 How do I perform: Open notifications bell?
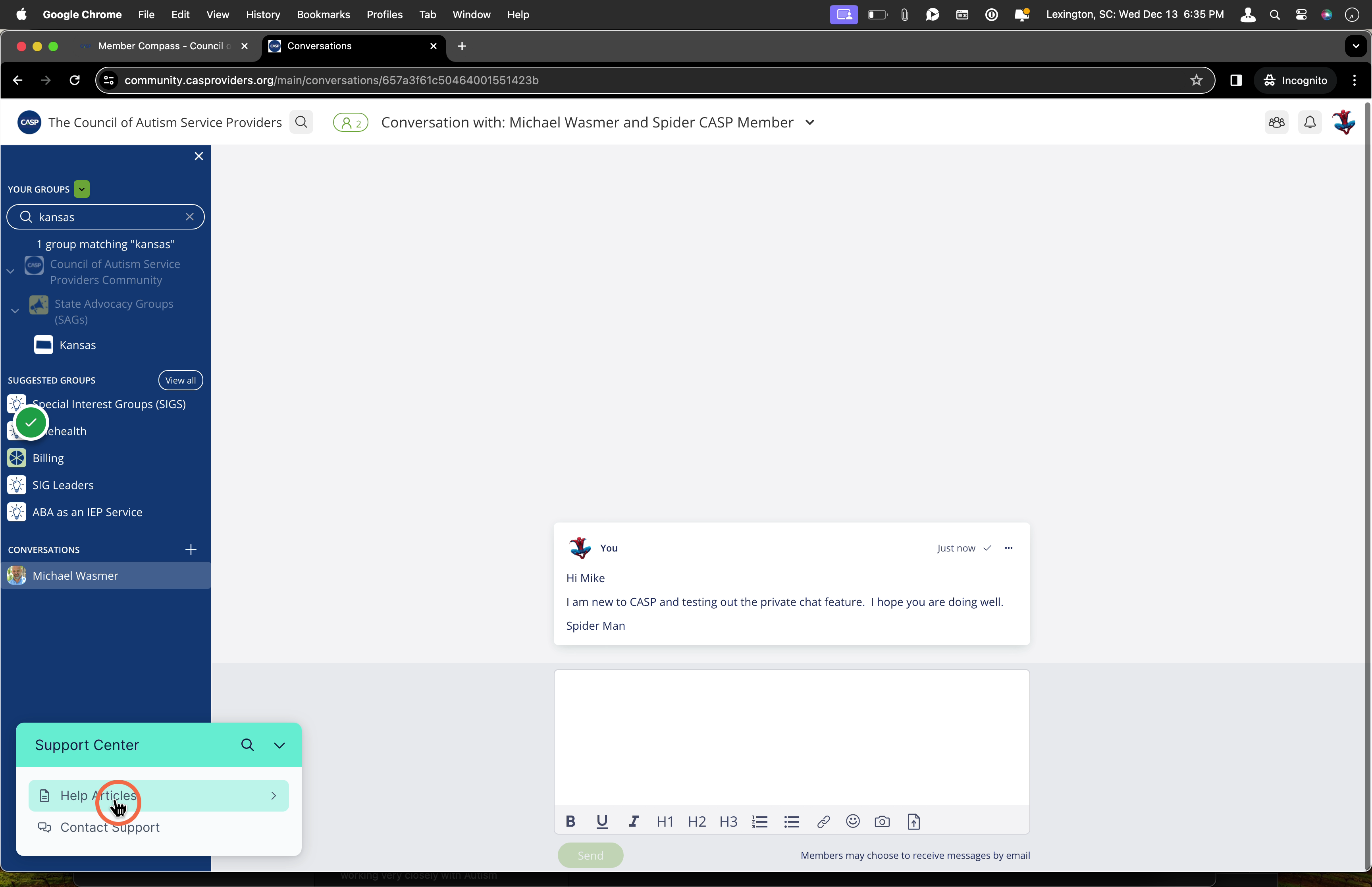1310,122
